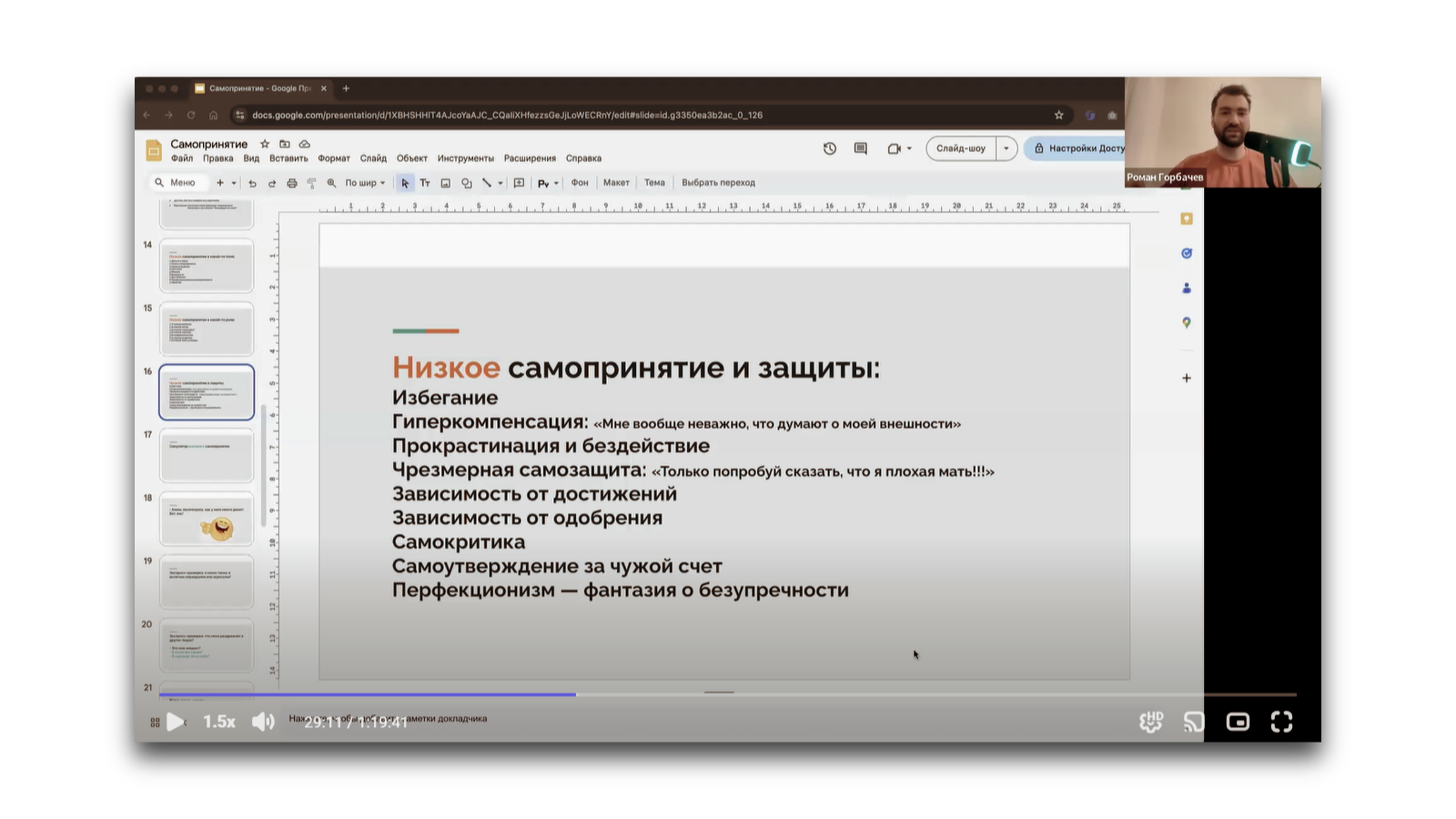Select the text box tool
Screen dimensions: 1456x819
pyautogui.click(x=425, y=183)
